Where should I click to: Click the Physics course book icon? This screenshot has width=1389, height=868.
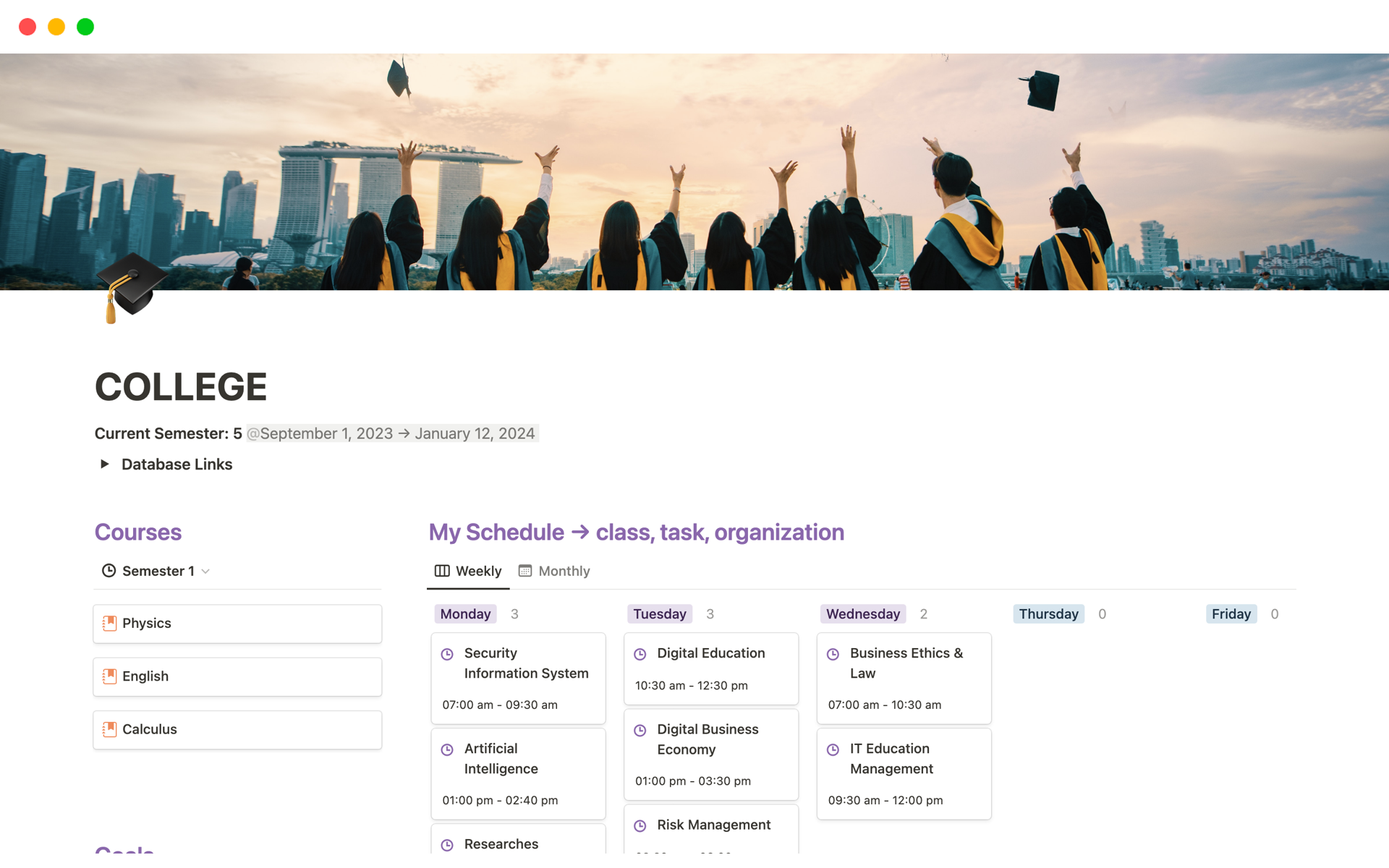pyautogui.click(x=110, y=623)
